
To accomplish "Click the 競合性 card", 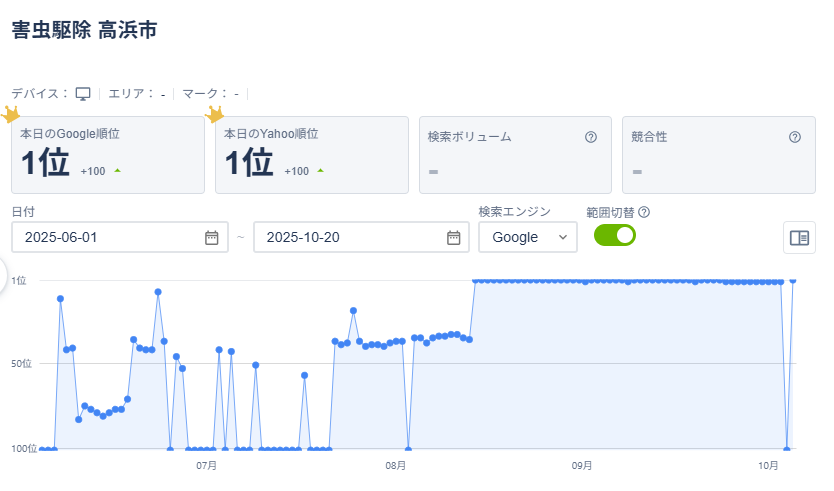I will [x=718, y=155].
